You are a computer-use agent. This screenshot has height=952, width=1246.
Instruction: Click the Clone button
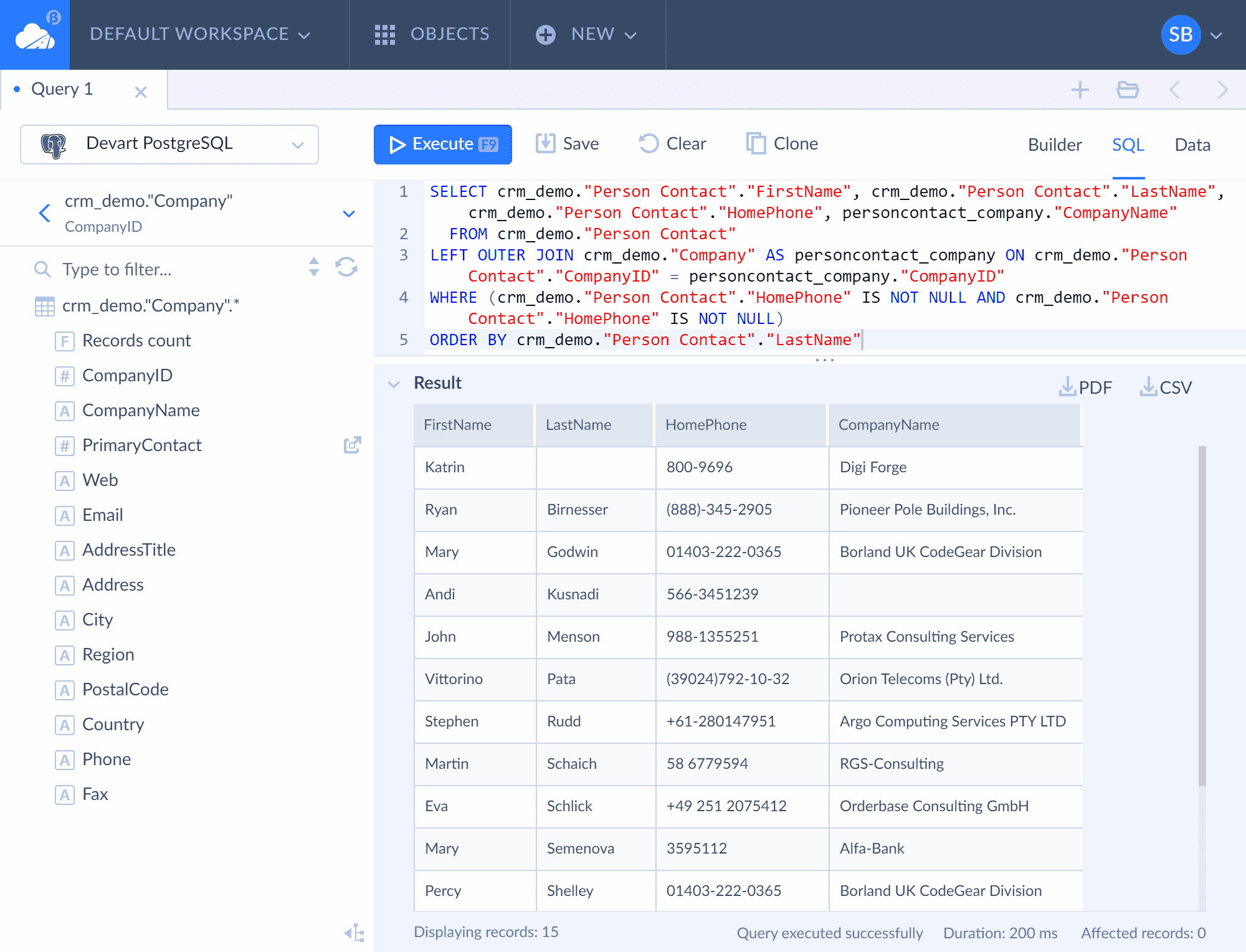pyautogui.click(x=782, y=144)
